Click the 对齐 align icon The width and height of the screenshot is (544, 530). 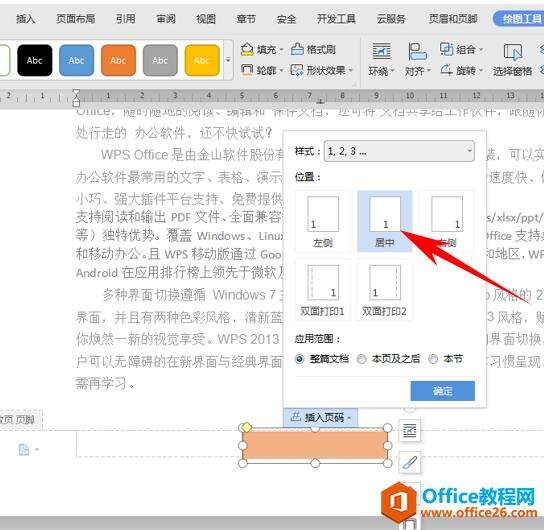(417, 51)
